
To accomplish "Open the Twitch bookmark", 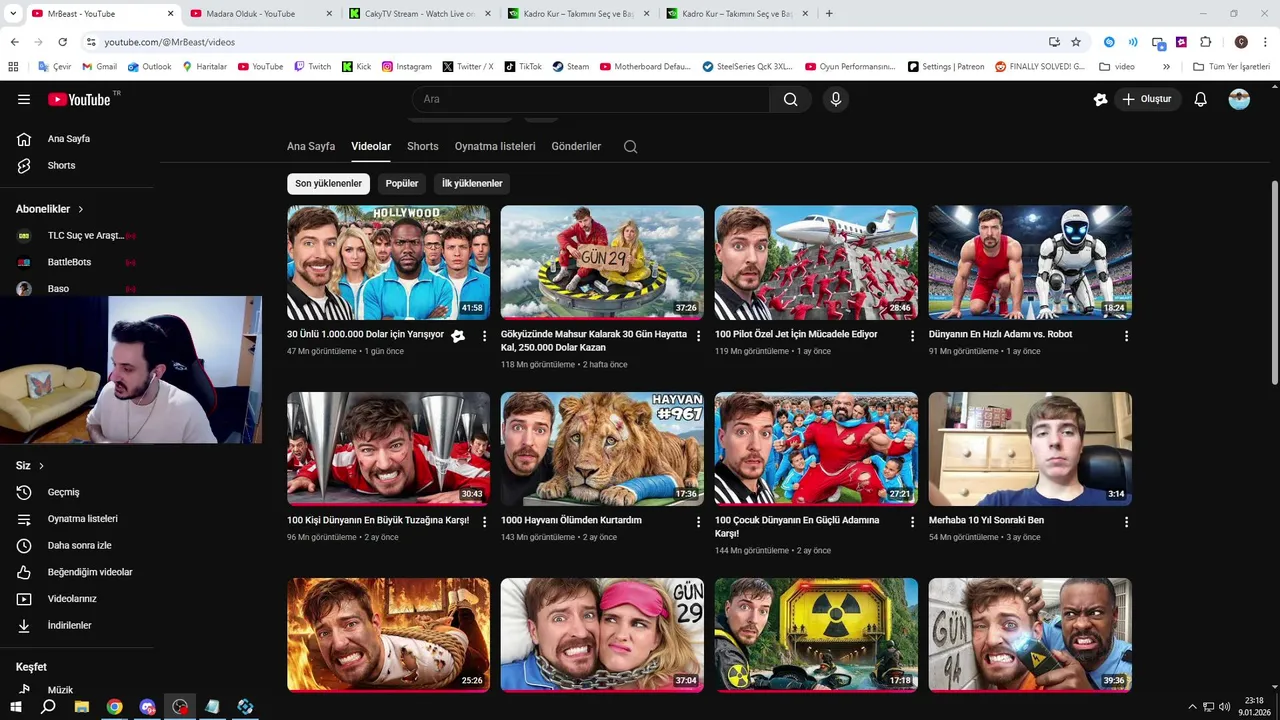I will click(312, 67).
